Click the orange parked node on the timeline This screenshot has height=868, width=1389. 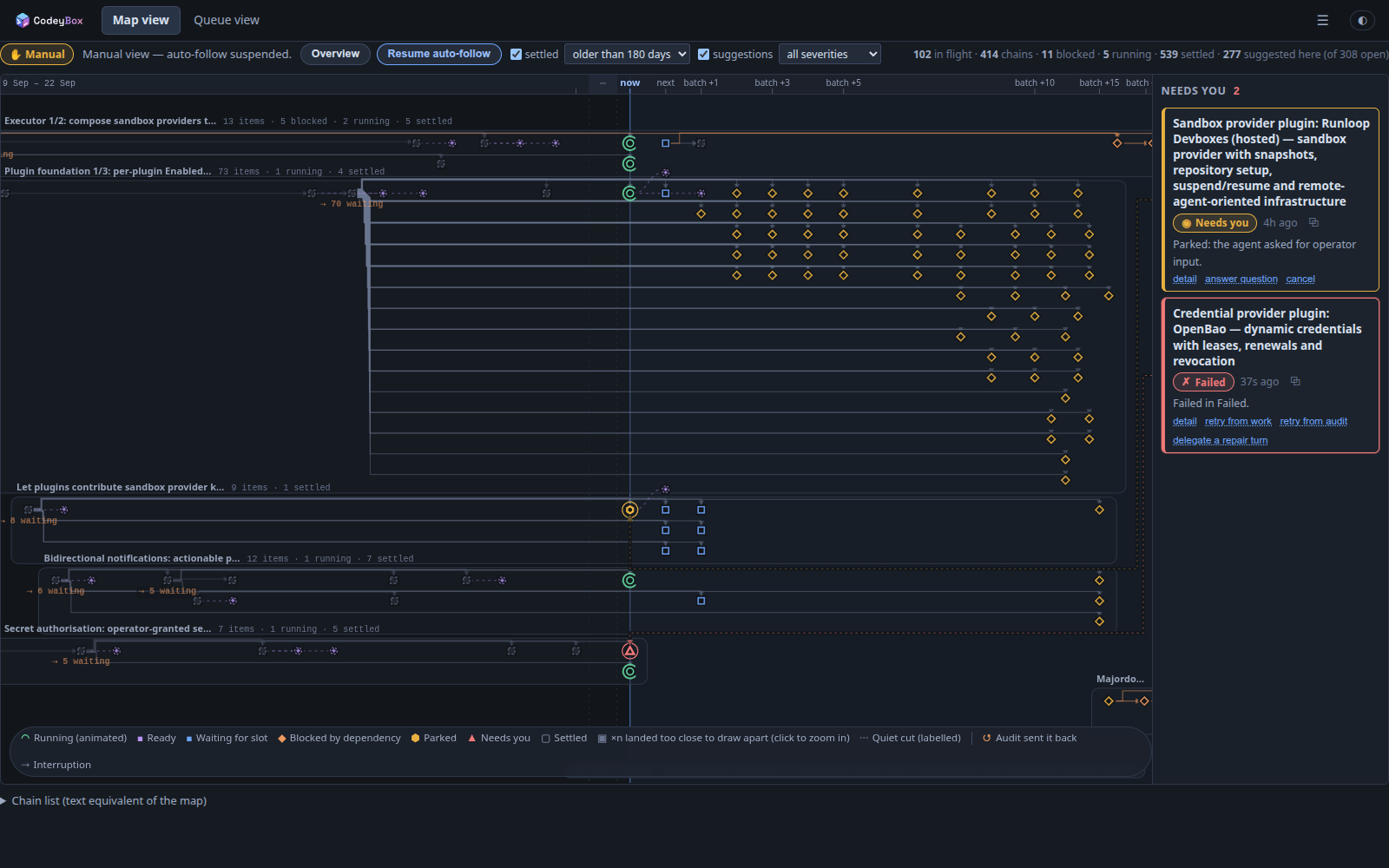[x=630, y=510]
